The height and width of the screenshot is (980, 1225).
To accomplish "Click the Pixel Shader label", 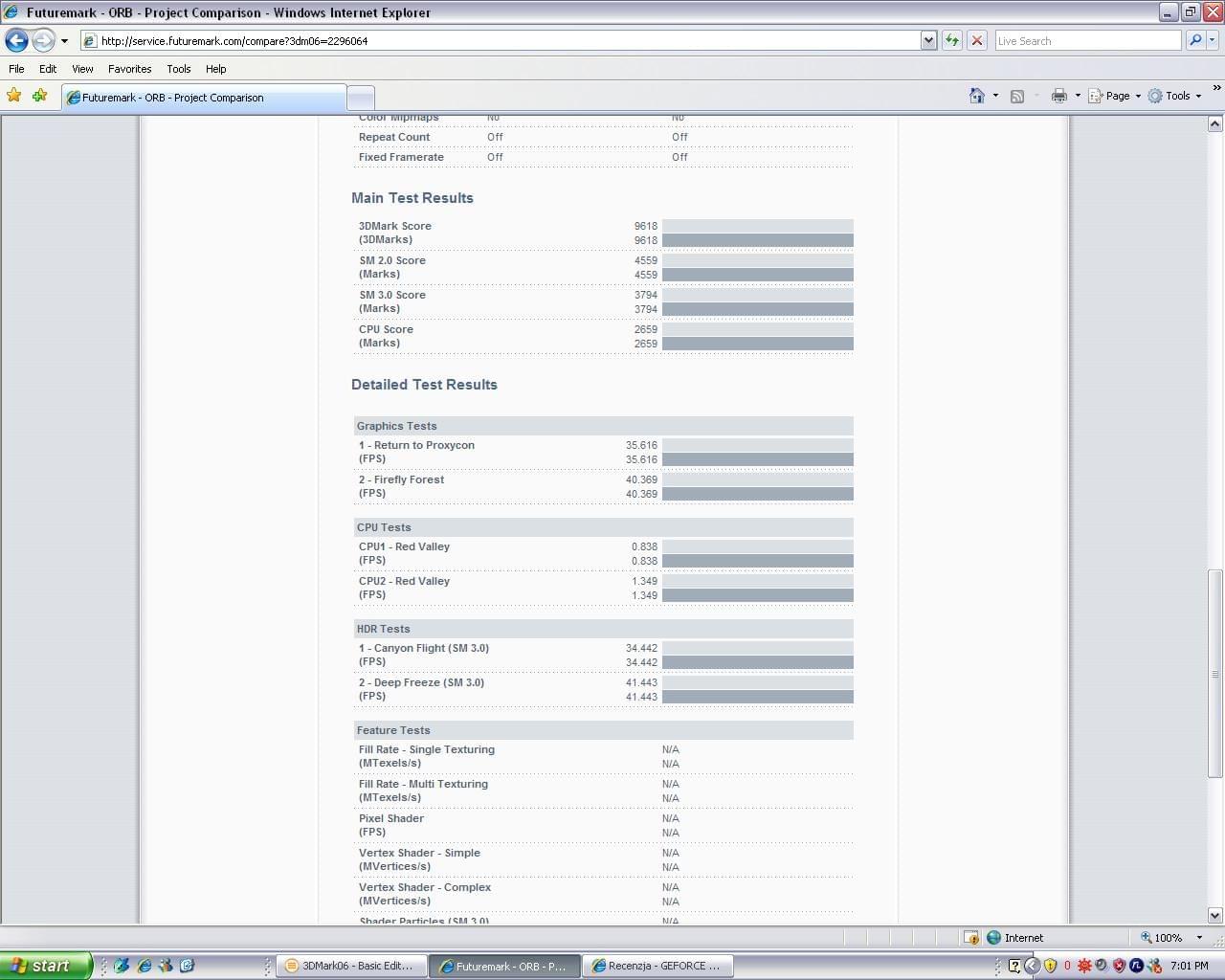I will [x=391, y=818].
